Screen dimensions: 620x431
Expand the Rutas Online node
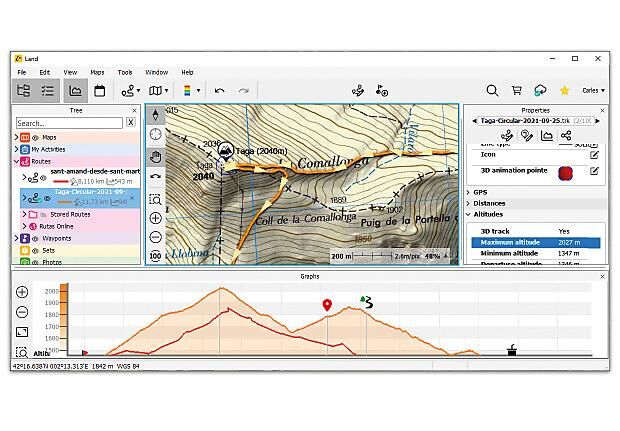(x=25, y=227)
